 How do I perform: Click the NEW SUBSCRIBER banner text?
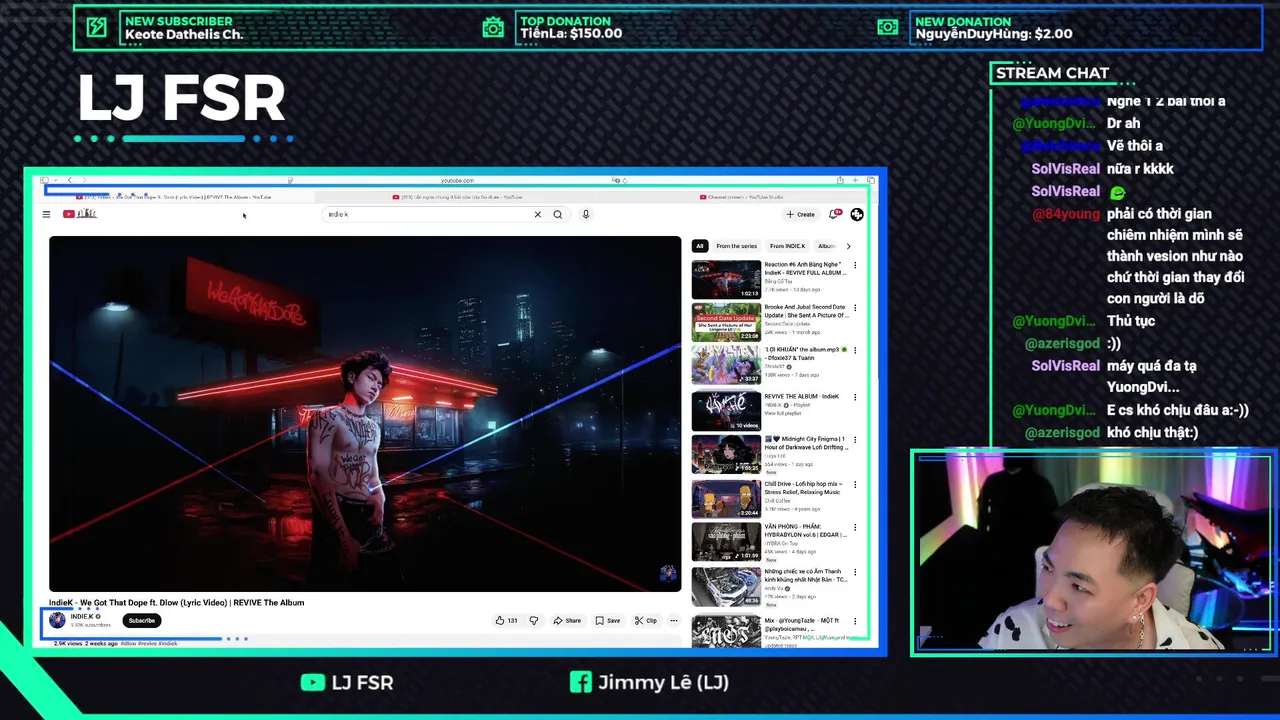click(184, 27)
